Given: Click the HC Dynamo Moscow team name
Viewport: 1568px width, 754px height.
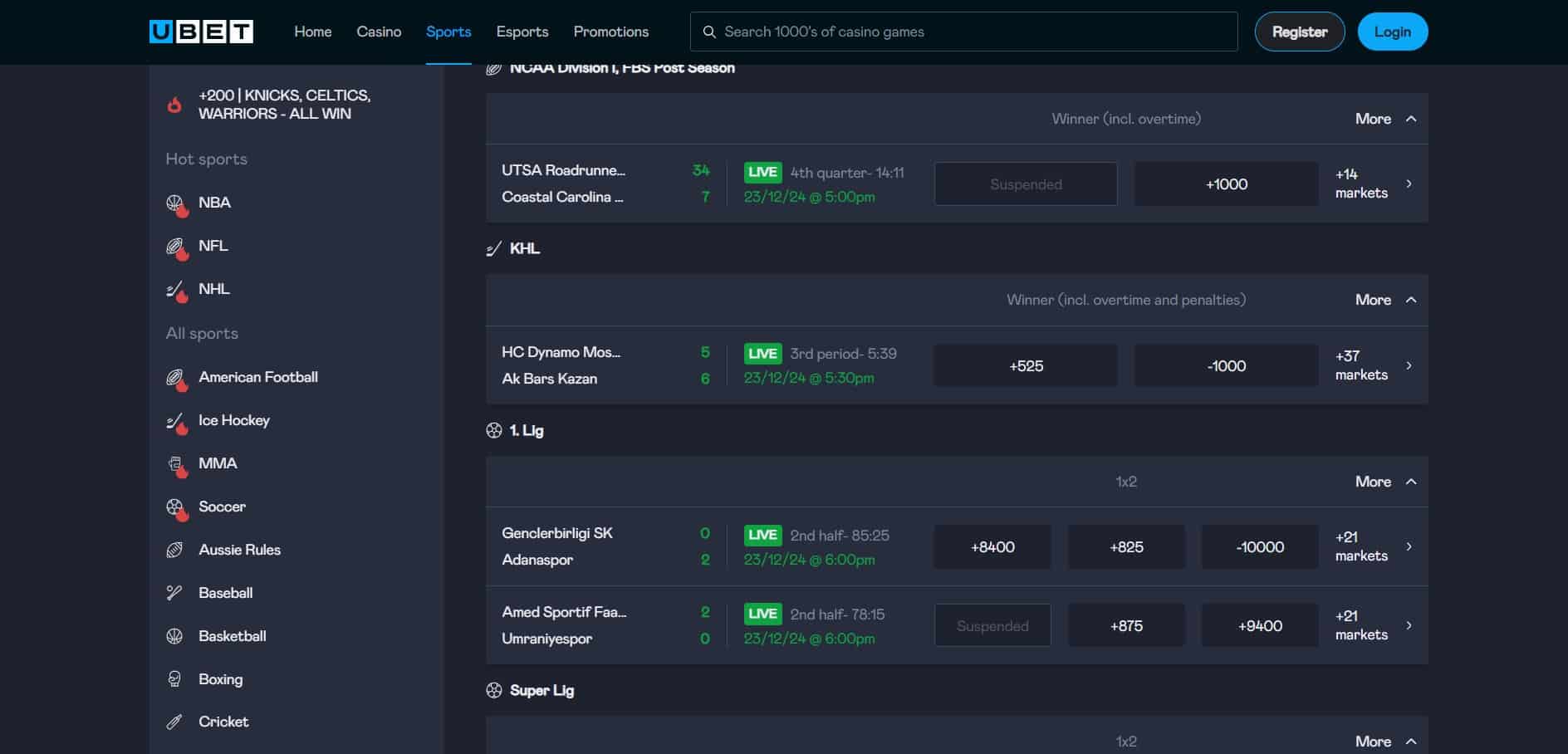Looking at the screenshot, I should [561, 352].
